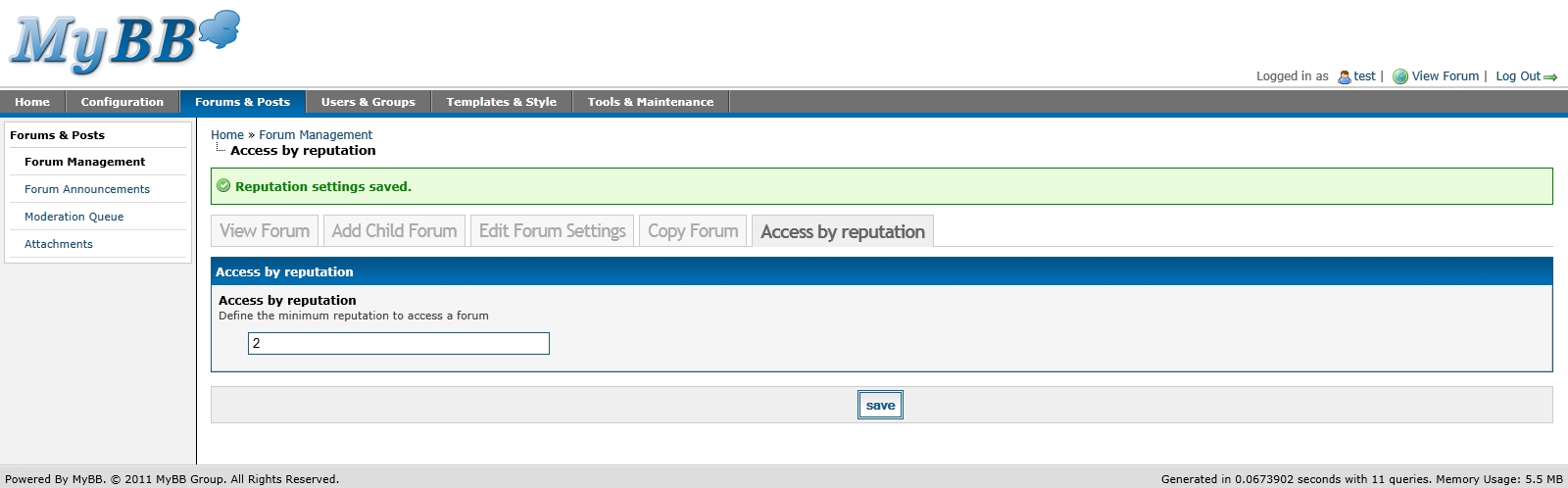Click the green success checkmark icon
The height and width of the screenshot is (488, 1568).
coord(223,186)
